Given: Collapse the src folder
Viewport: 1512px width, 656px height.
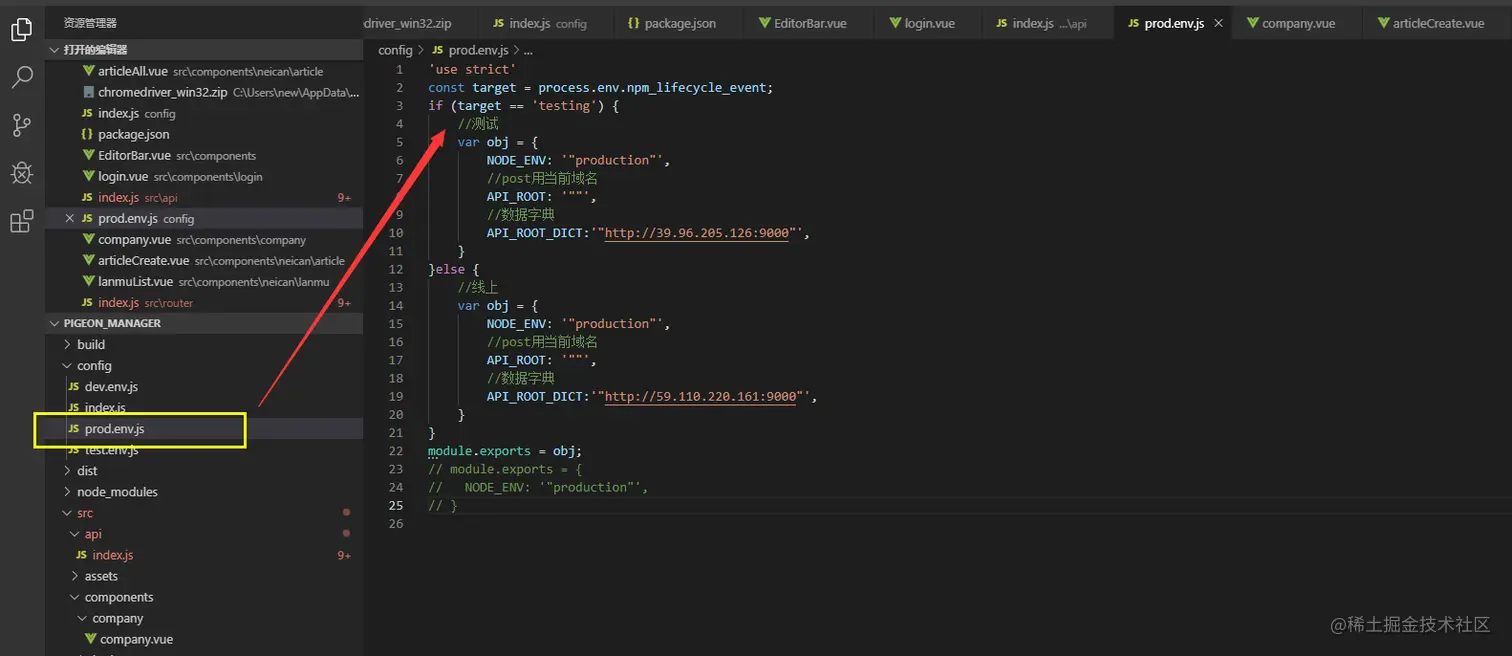Looking at the screenshot, I should click(85, 512).
